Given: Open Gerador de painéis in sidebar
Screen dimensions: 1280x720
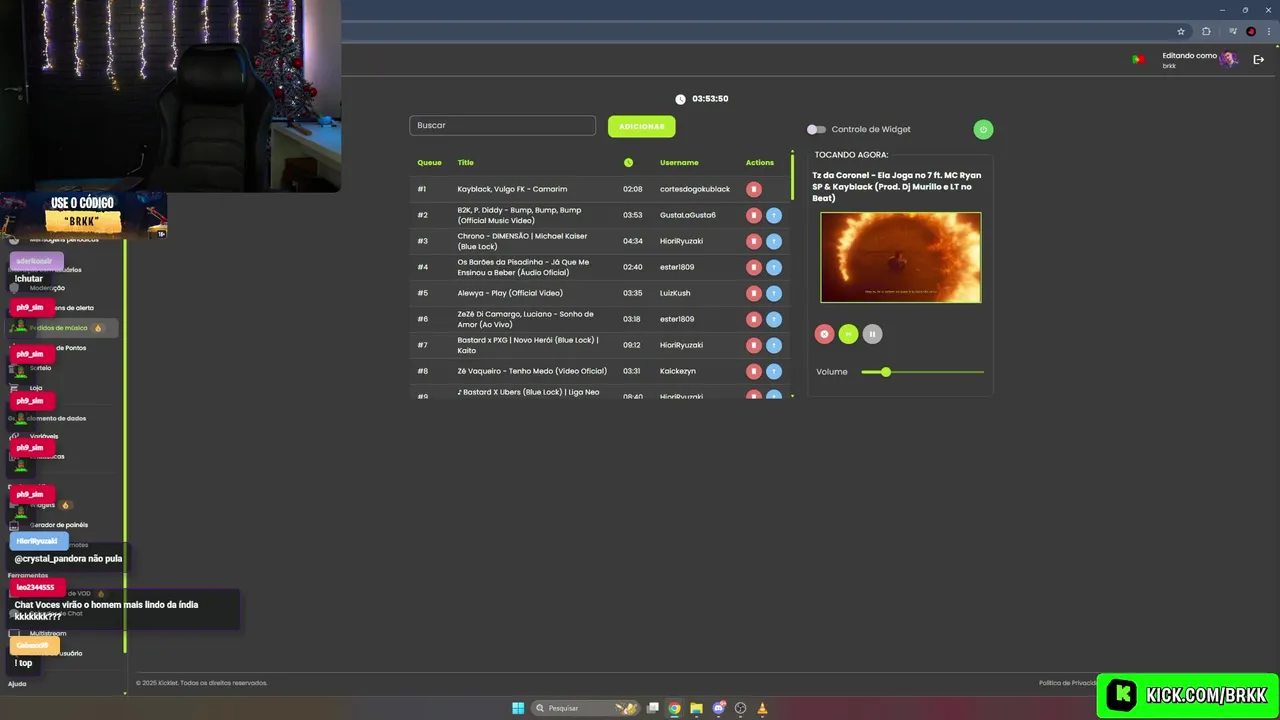Looking at the screenshot, I should click(x=59, y=525).
